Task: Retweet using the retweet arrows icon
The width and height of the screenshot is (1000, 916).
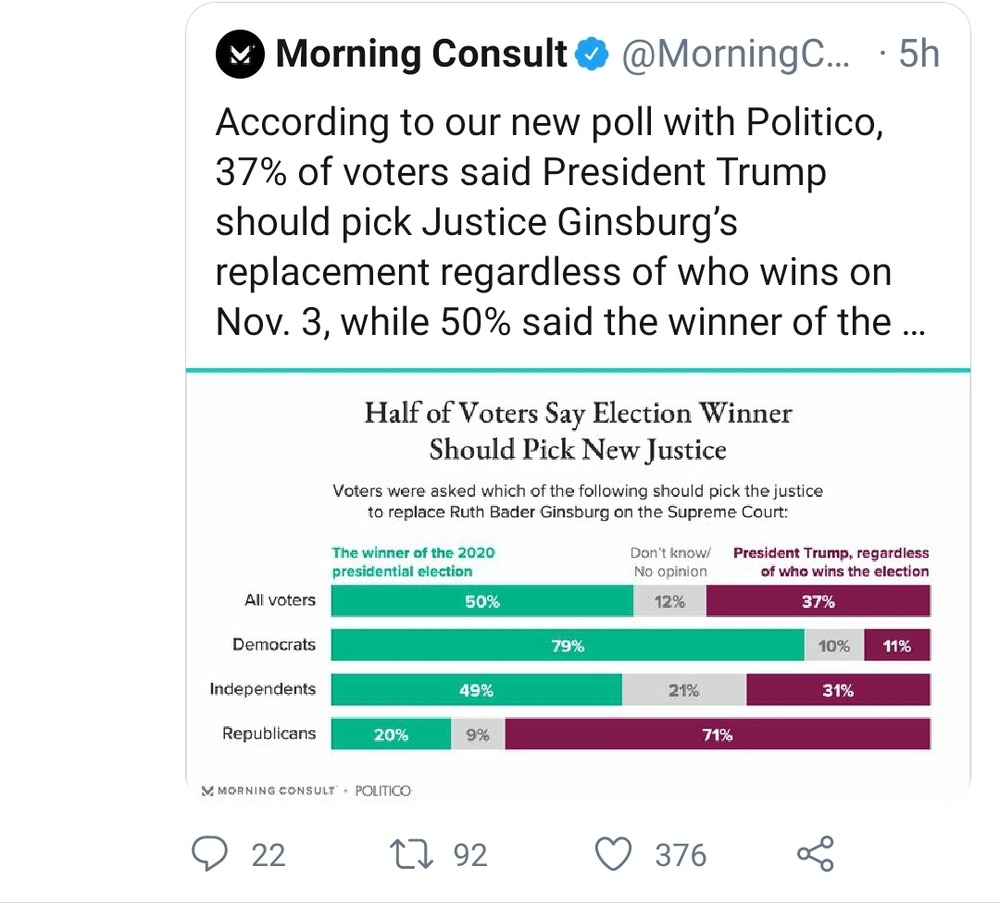Action: [412, 854]
